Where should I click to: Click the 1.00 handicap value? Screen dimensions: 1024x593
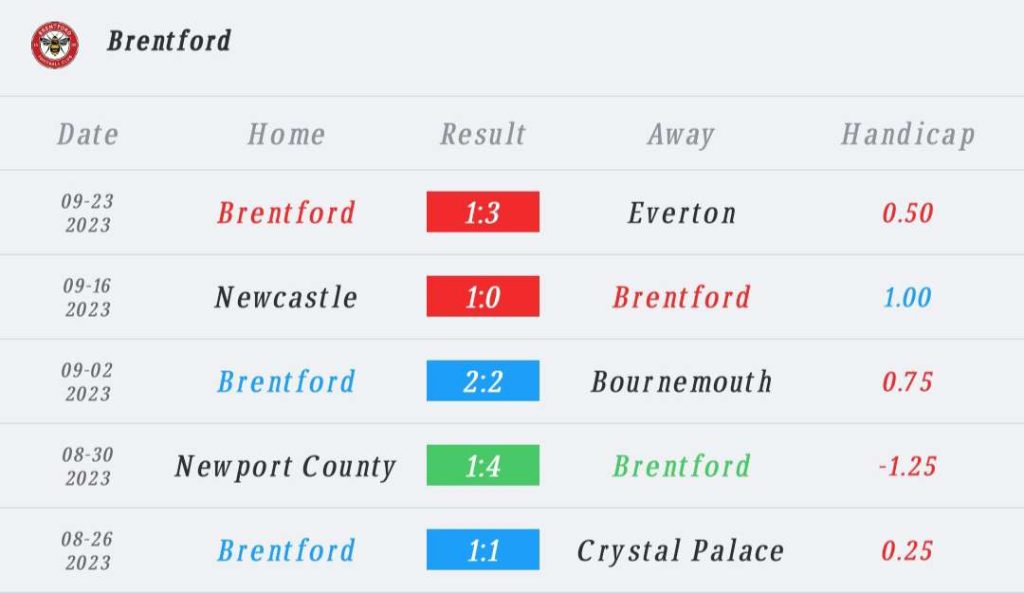click(907, 297)
